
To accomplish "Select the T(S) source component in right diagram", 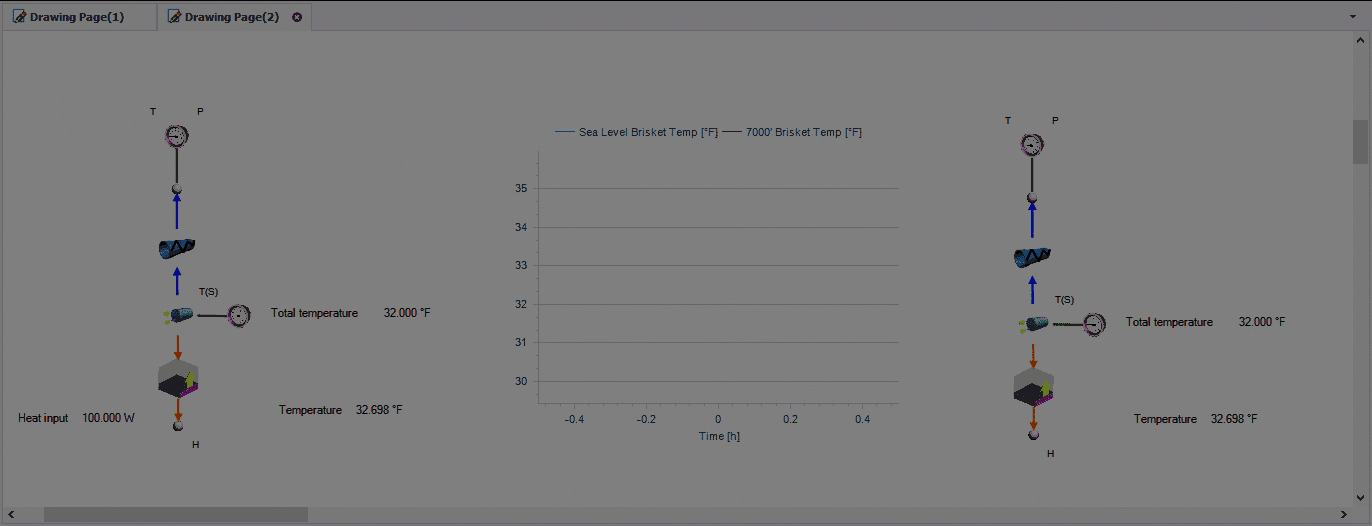I will click(x=1034, y=324).
